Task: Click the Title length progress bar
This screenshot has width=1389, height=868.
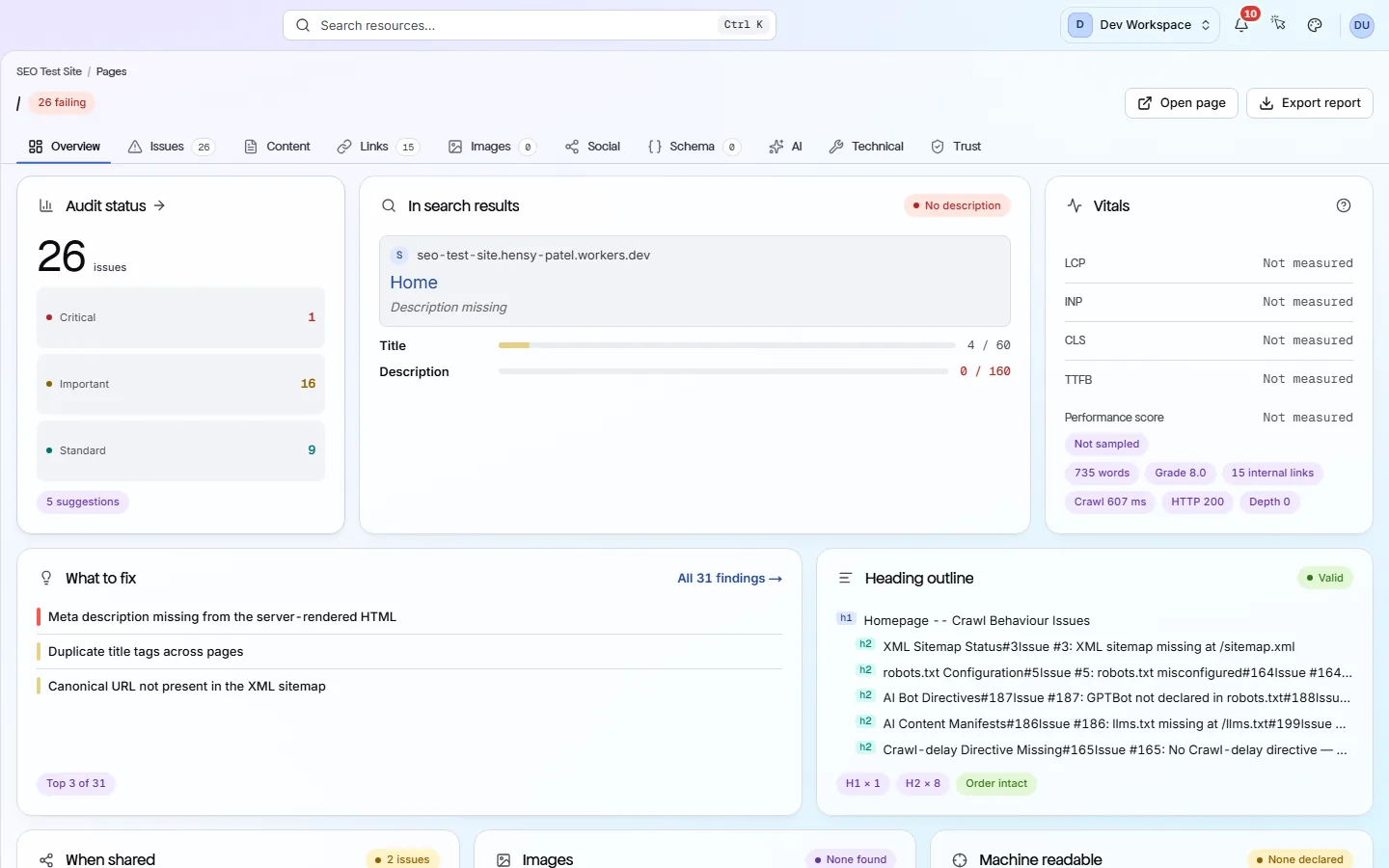Action: pos(727,345)
